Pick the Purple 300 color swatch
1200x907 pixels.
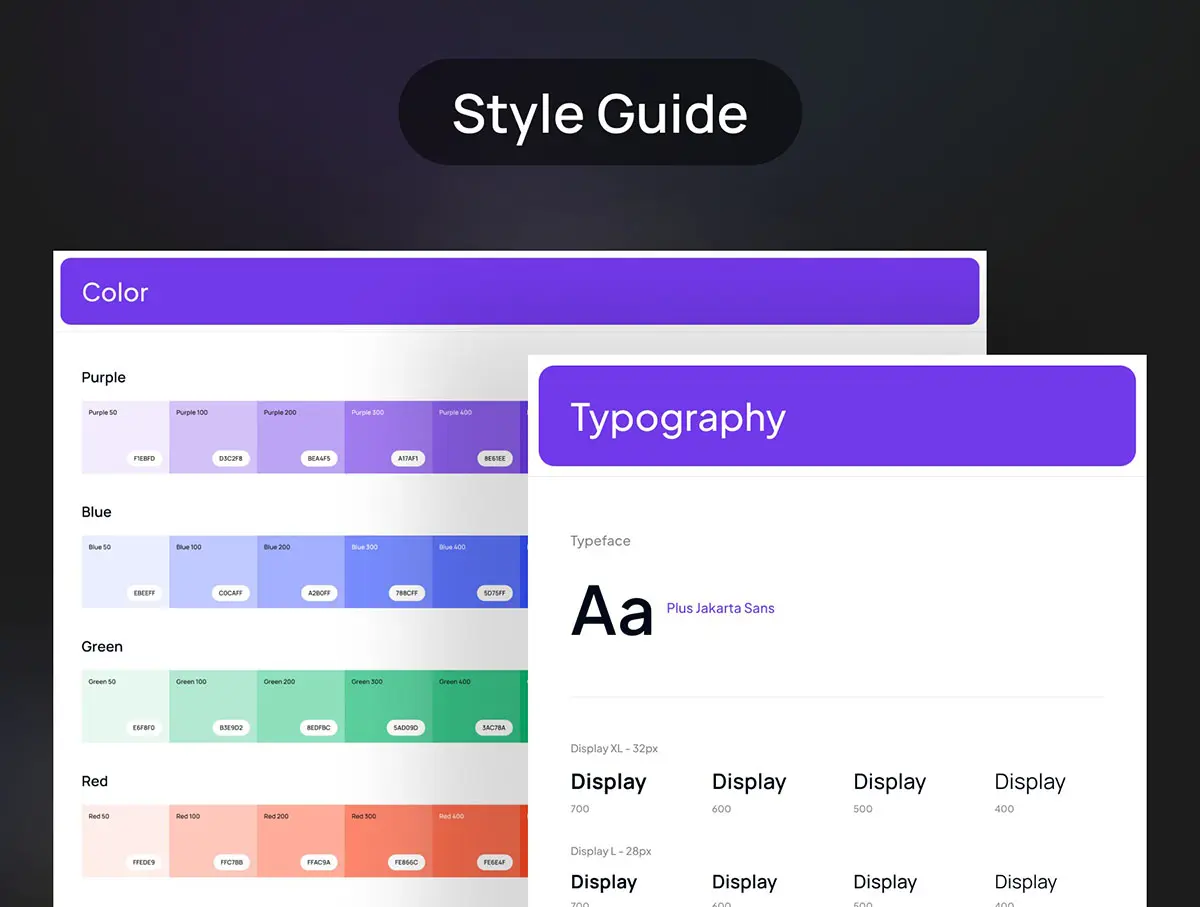click(388, 436)
